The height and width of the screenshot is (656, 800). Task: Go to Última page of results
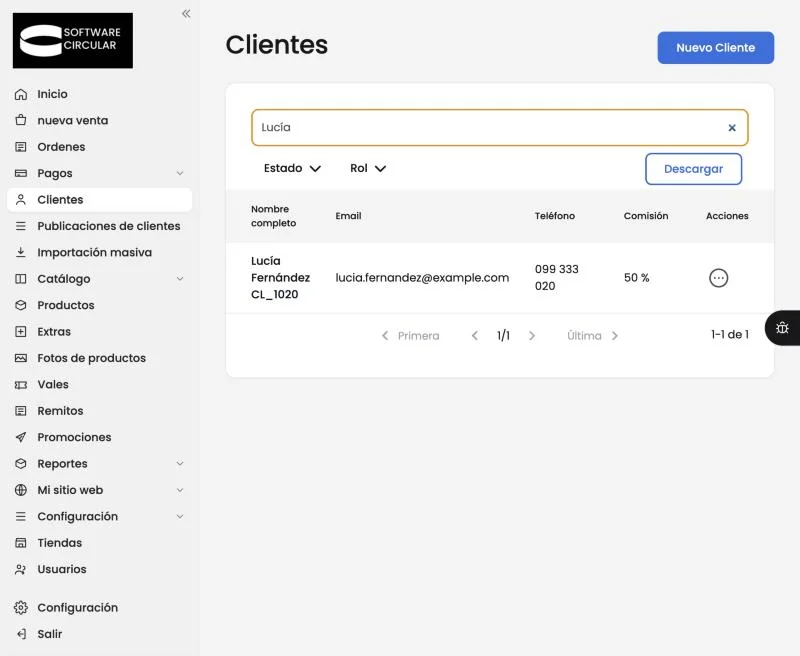[592, 336]
